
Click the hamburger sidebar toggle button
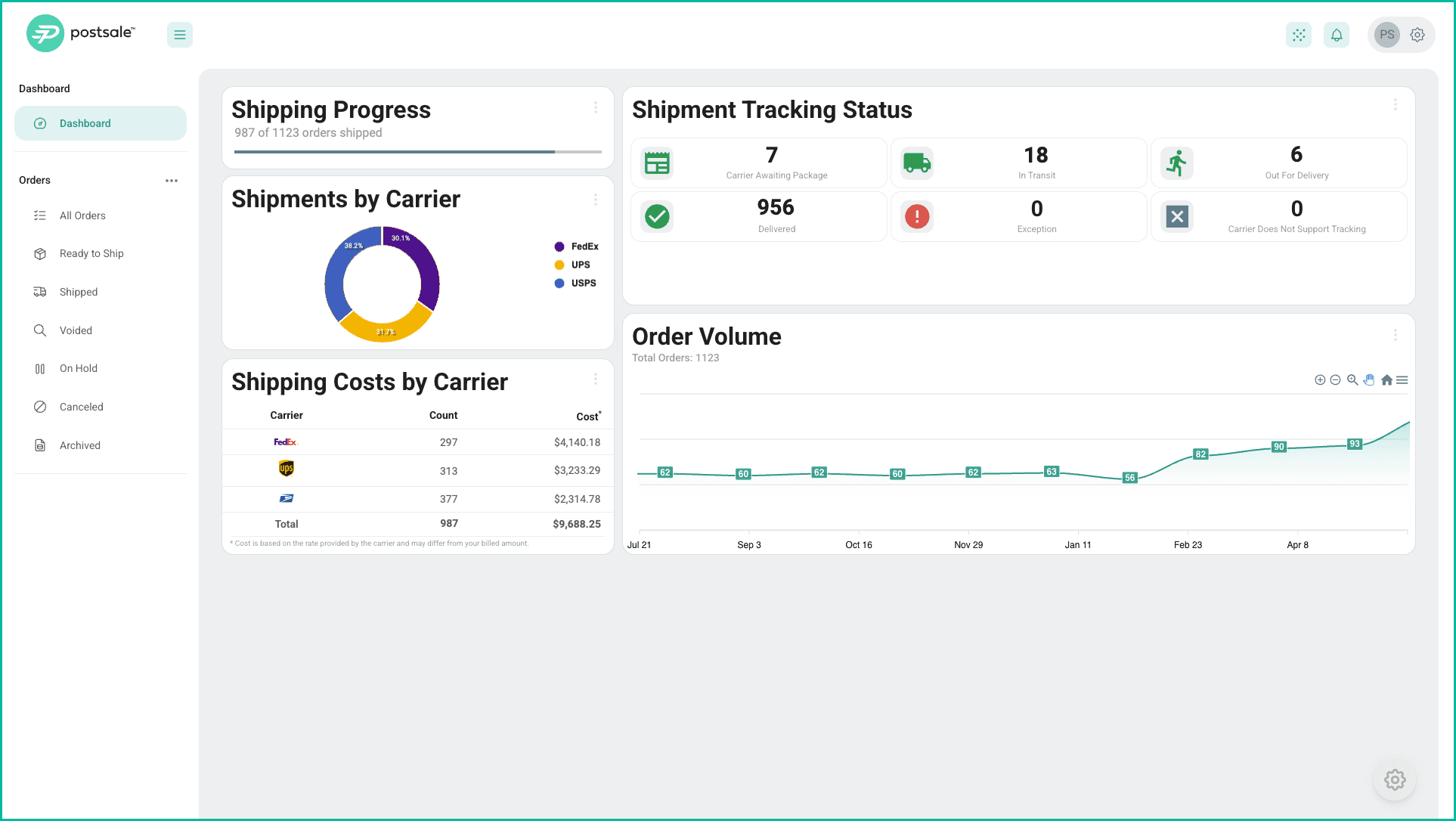click(179, 35)
